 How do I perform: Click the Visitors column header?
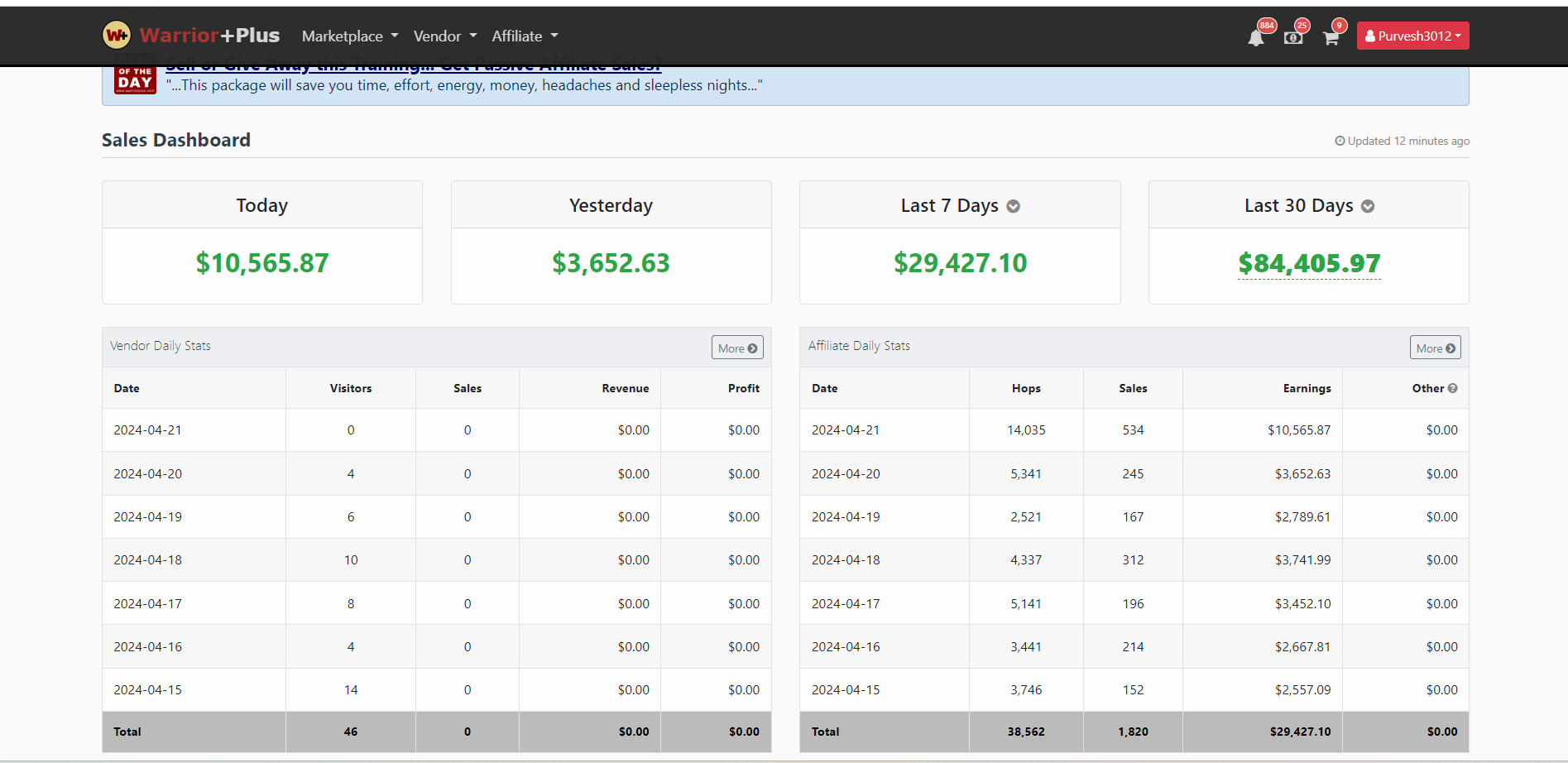coord(351,388)
